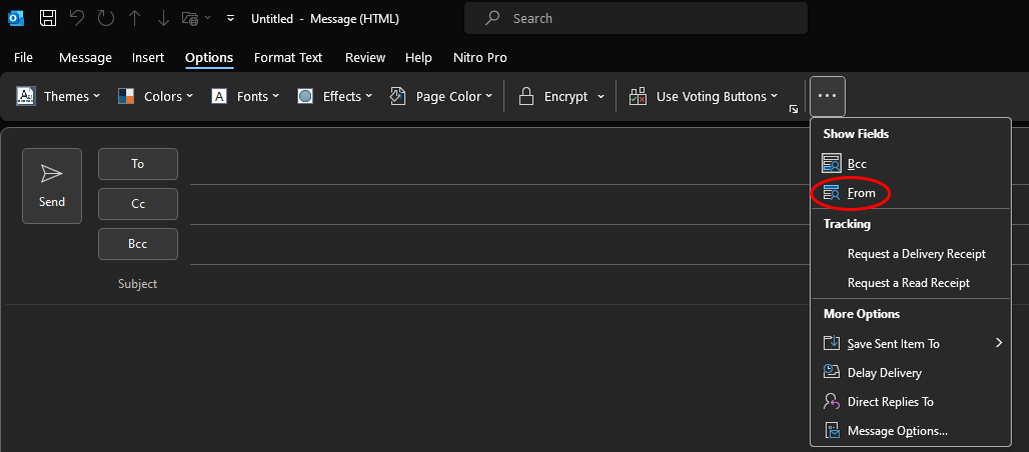Click the Delay Delivery icon
1029x452 pixels.
831,372
